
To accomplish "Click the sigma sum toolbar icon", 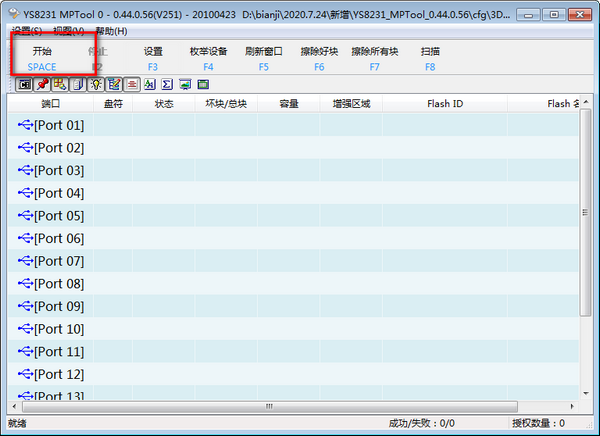I will click(167, 84).
